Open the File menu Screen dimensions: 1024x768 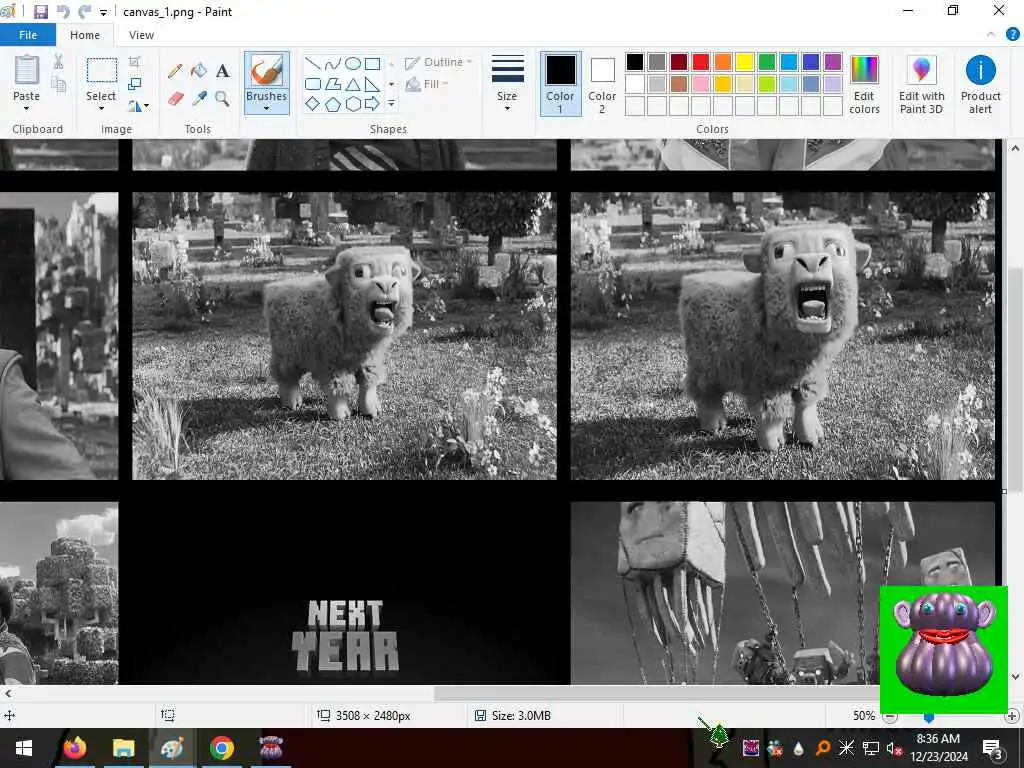(x=27, y=35)
